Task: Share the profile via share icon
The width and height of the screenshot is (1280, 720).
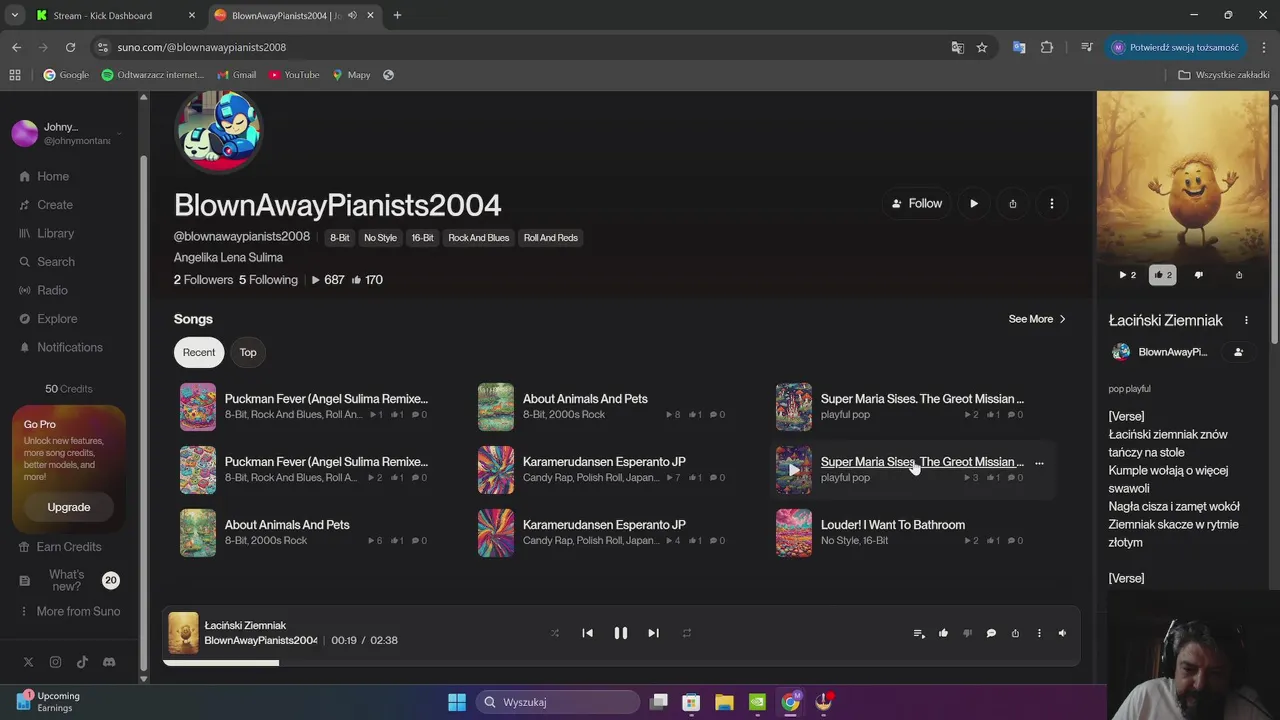Action: pyautogui.click(x=1013, y=204)
